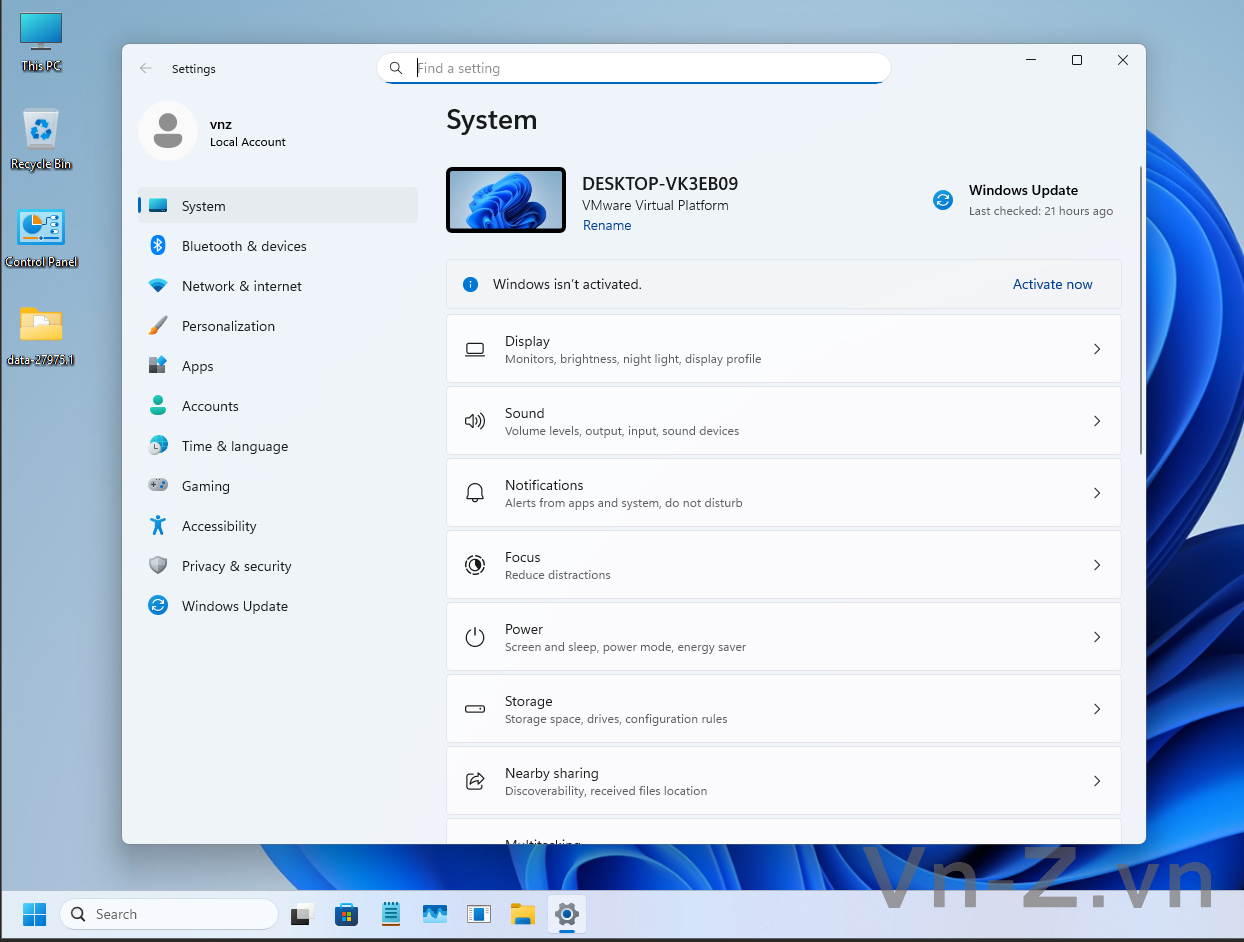The height and width of the screenshot is (942, 1244).
Task: Click the Windows Update refresh icon at top right
Action: click(943, 200)
